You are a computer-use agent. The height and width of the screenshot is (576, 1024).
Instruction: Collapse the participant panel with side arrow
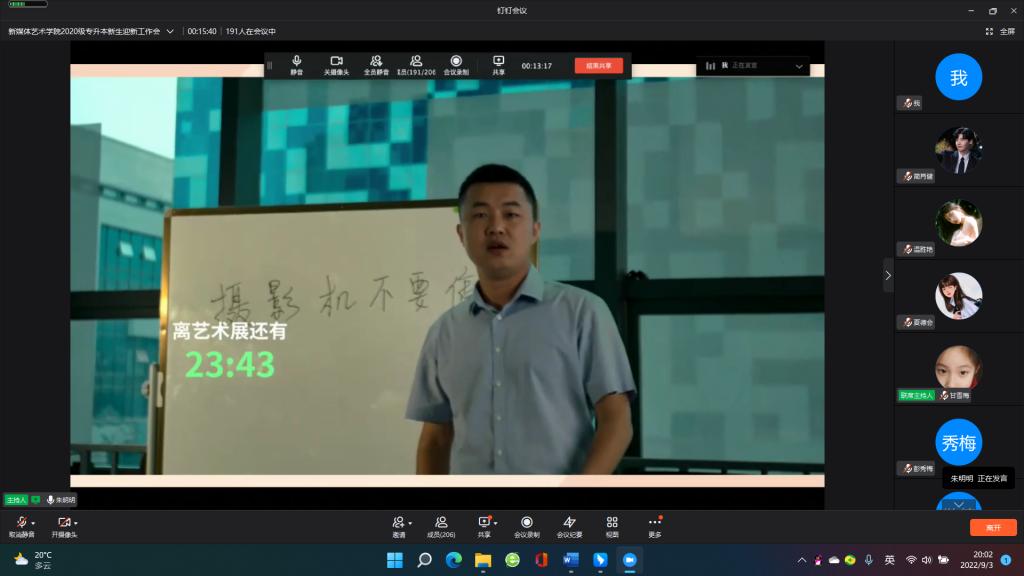coord(887,274)
